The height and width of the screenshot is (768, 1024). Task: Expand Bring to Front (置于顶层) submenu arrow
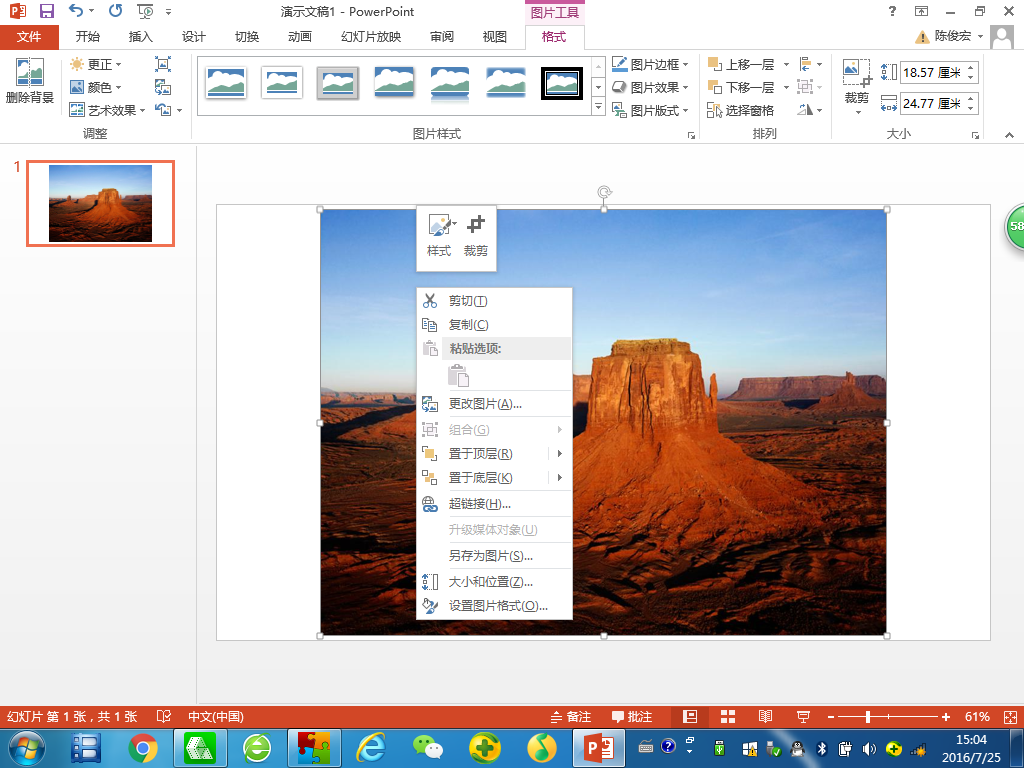point(560,453)
